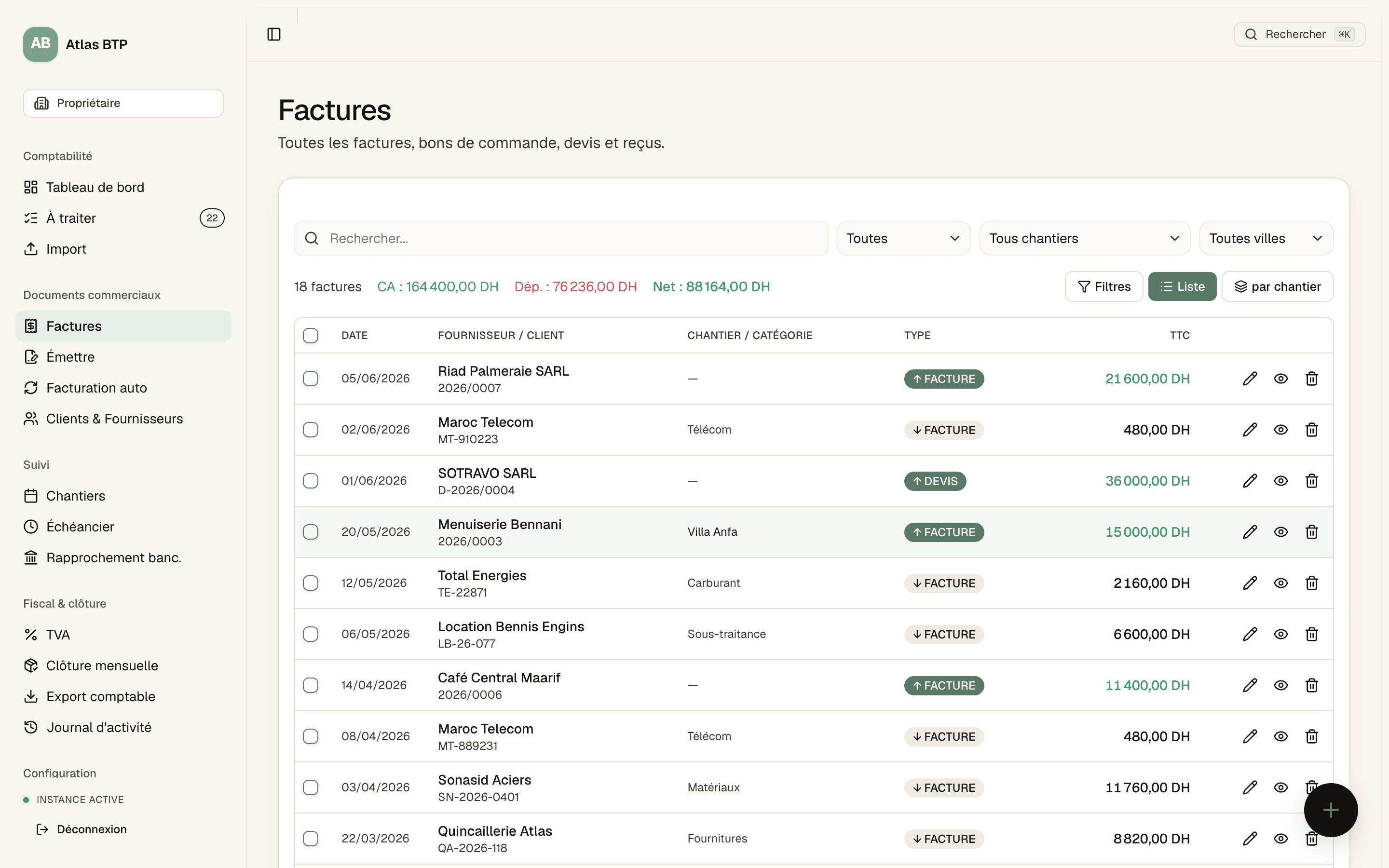
Task: Check the Maroc Telecom 02/06/2026 row checkbox
Action: (311, 429)
